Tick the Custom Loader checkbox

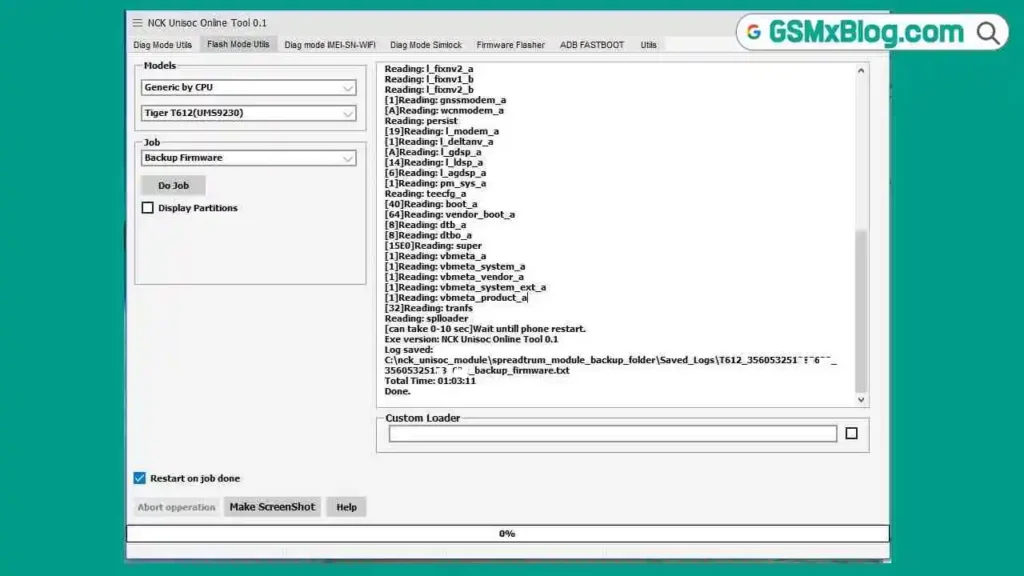851,433
